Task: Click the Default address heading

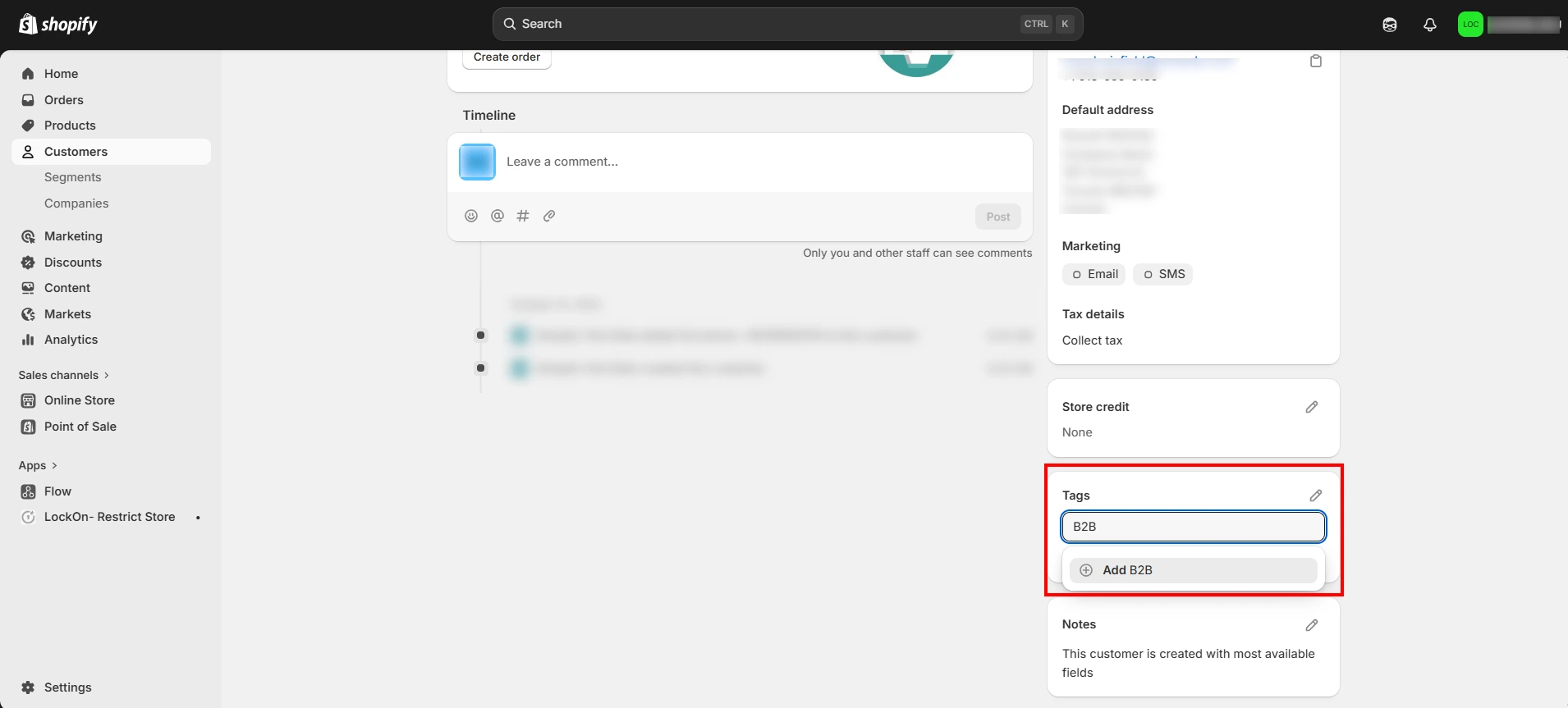Action: tap(1107, 110)
